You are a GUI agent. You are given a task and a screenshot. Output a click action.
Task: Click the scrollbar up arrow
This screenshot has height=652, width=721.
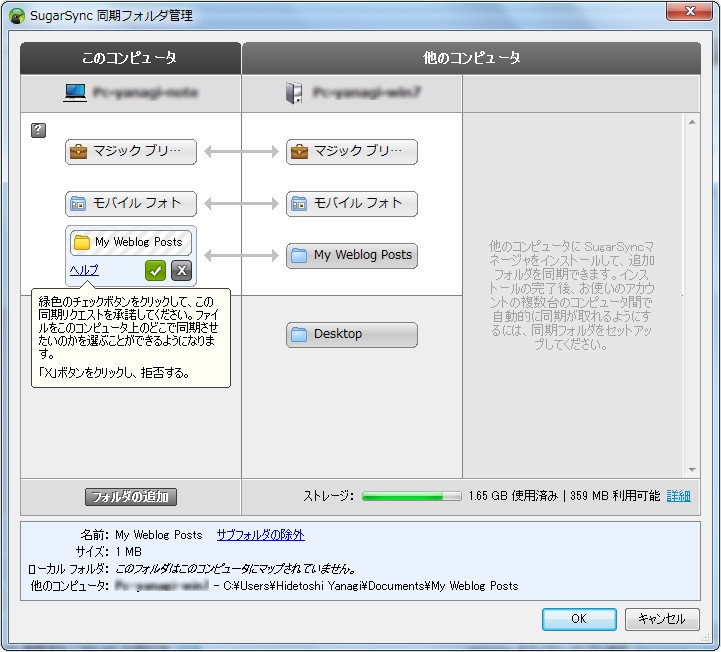pos(692,122)
